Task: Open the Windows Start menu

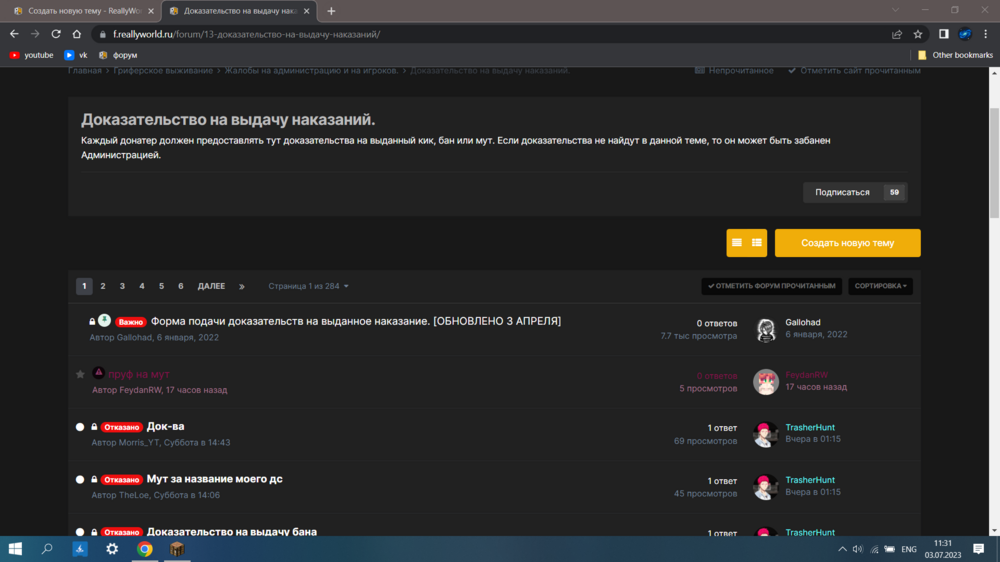Action: coord(15,549)
